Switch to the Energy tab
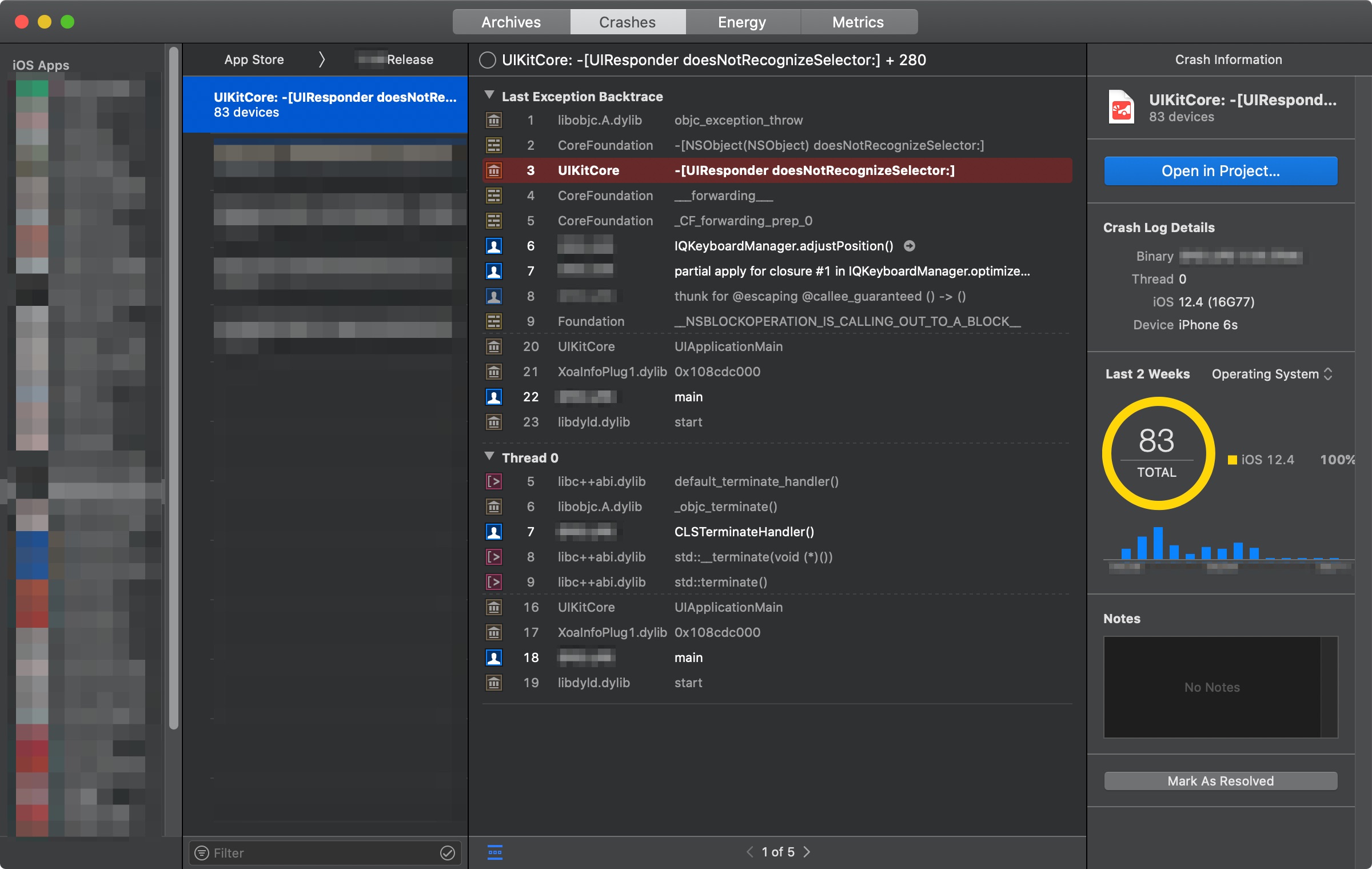This screenshot has width=1372, height=869. click(x=742, y=22)
